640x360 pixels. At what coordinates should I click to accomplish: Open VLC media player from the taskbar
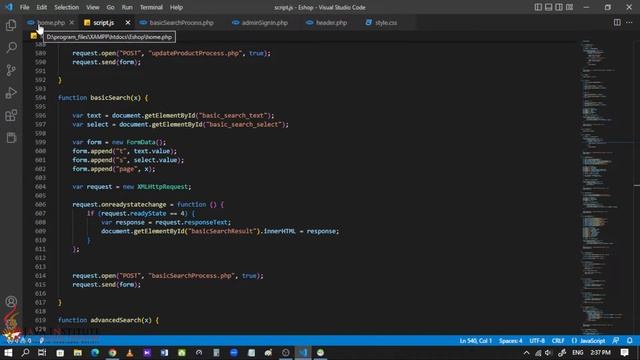130,353
